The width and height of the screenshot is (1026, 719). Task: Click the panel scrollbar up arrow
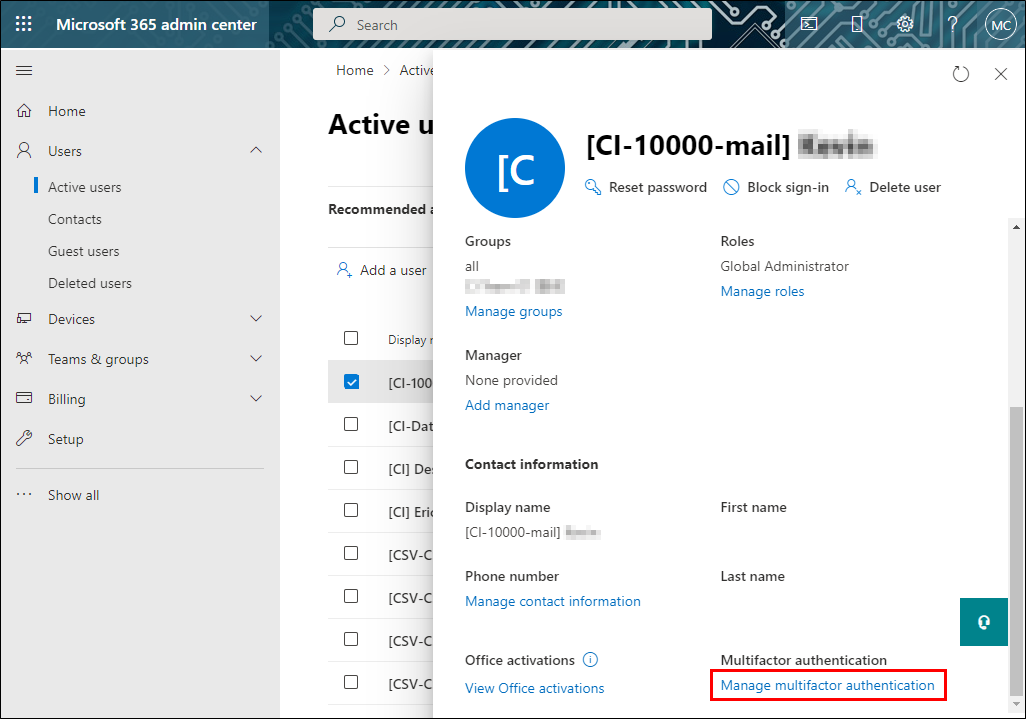coord(1016,227)
